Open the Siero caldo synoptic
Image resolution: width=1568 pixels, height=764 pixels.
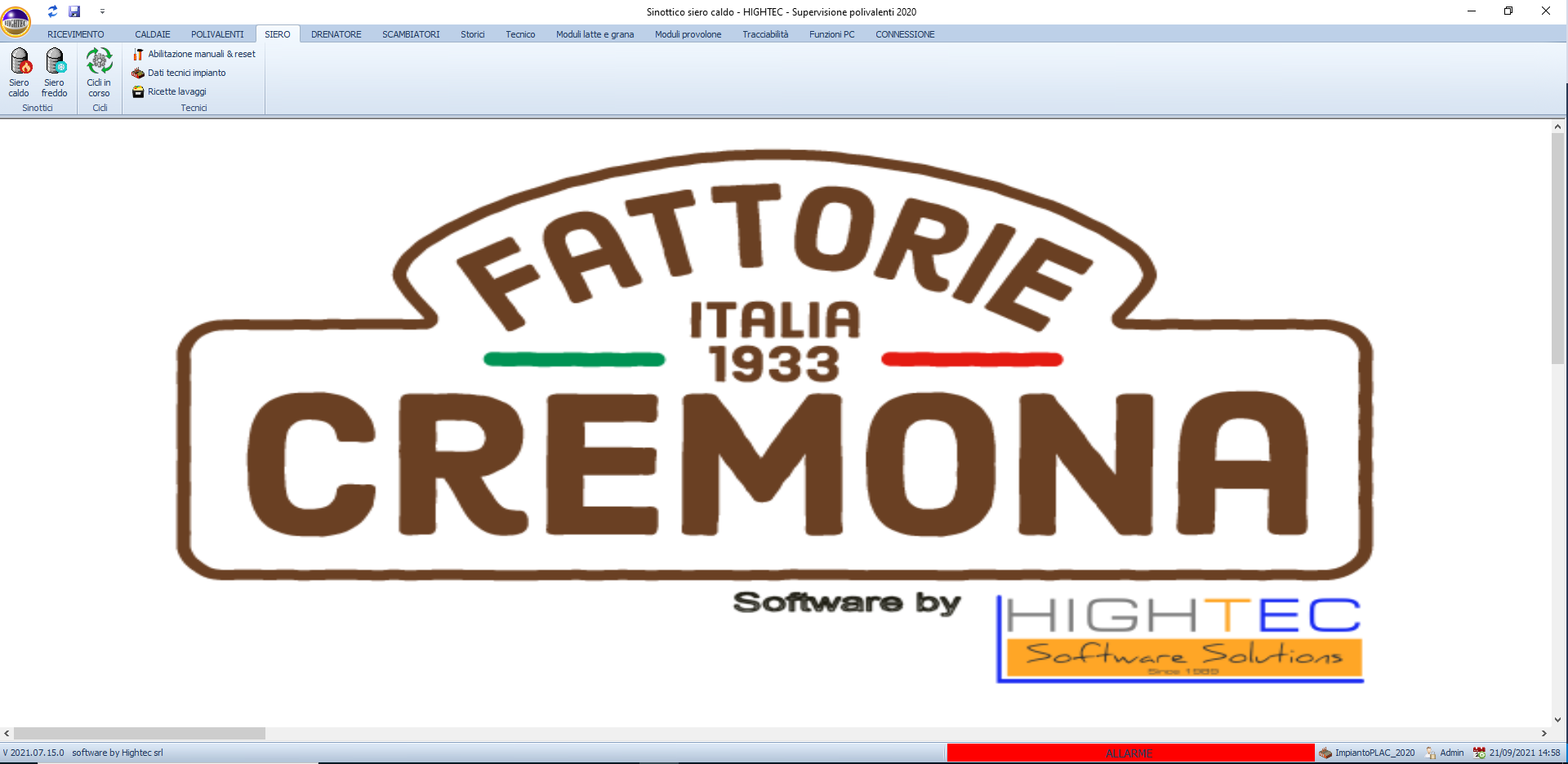point(19,73)
